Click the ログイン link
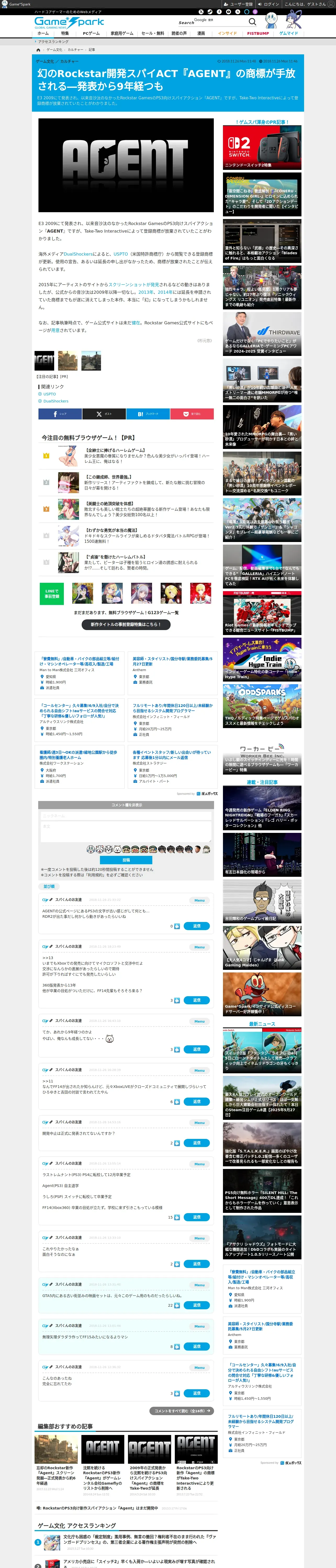336x1568 pixels. pyautogui.click(x=269, y=4)
